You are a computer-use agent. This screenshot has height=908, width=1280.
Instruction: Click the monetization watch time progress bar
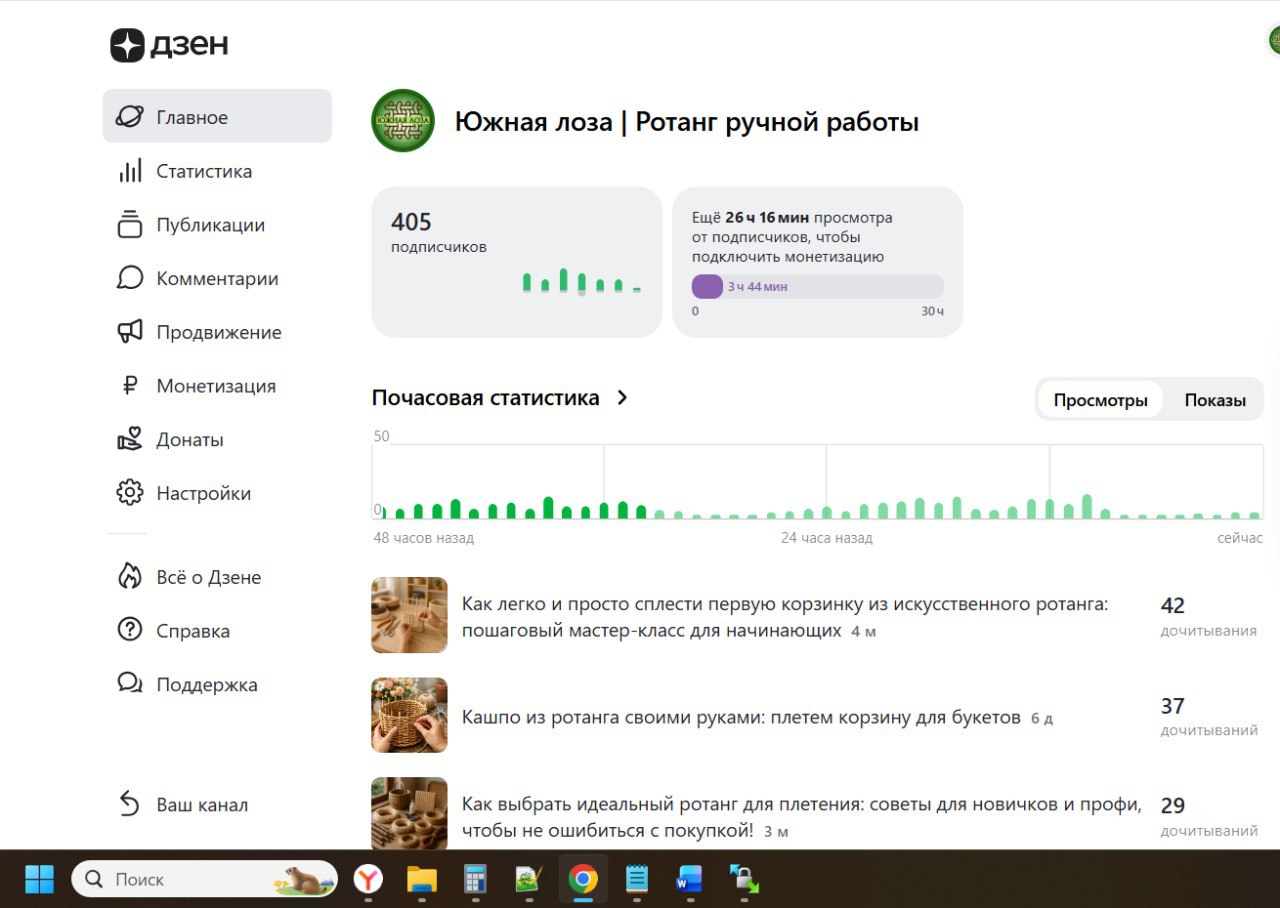(817, 287)
